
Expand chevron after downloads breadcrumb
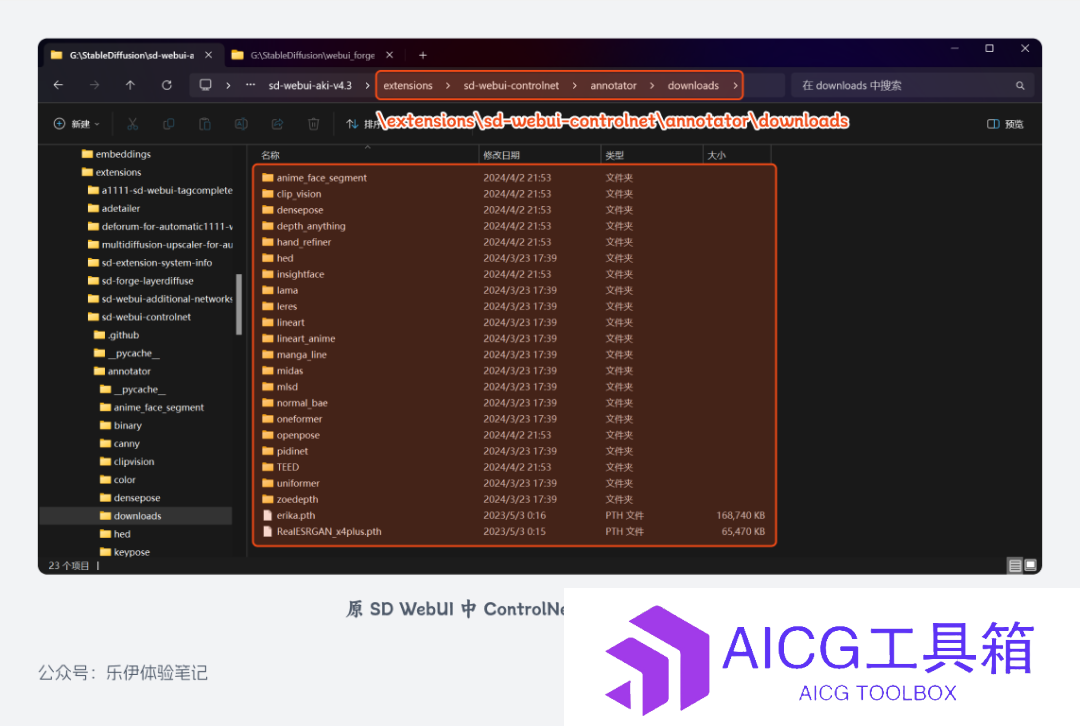point(735,85)
